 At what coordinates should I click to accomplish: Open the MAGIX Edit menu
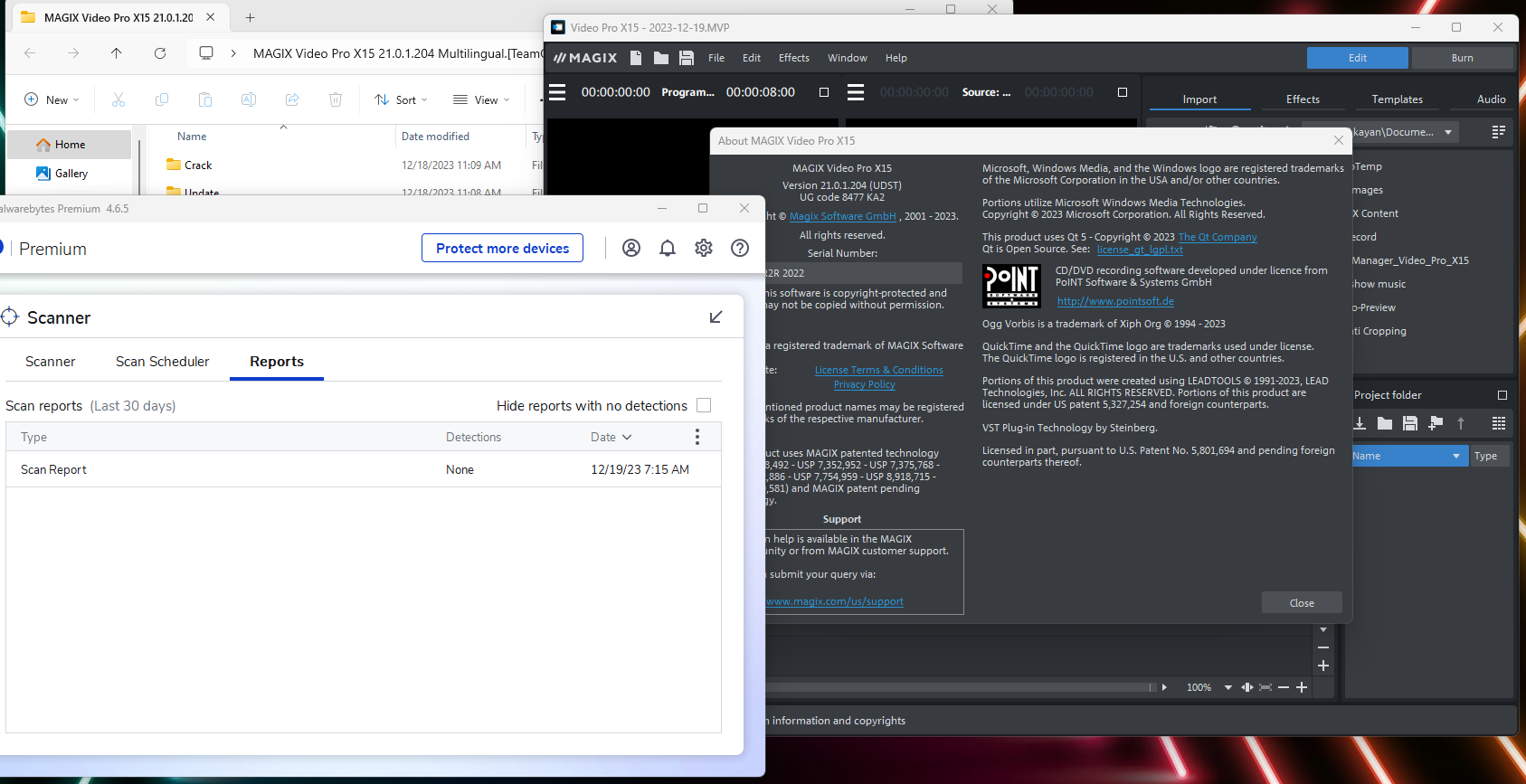point(752,58)
